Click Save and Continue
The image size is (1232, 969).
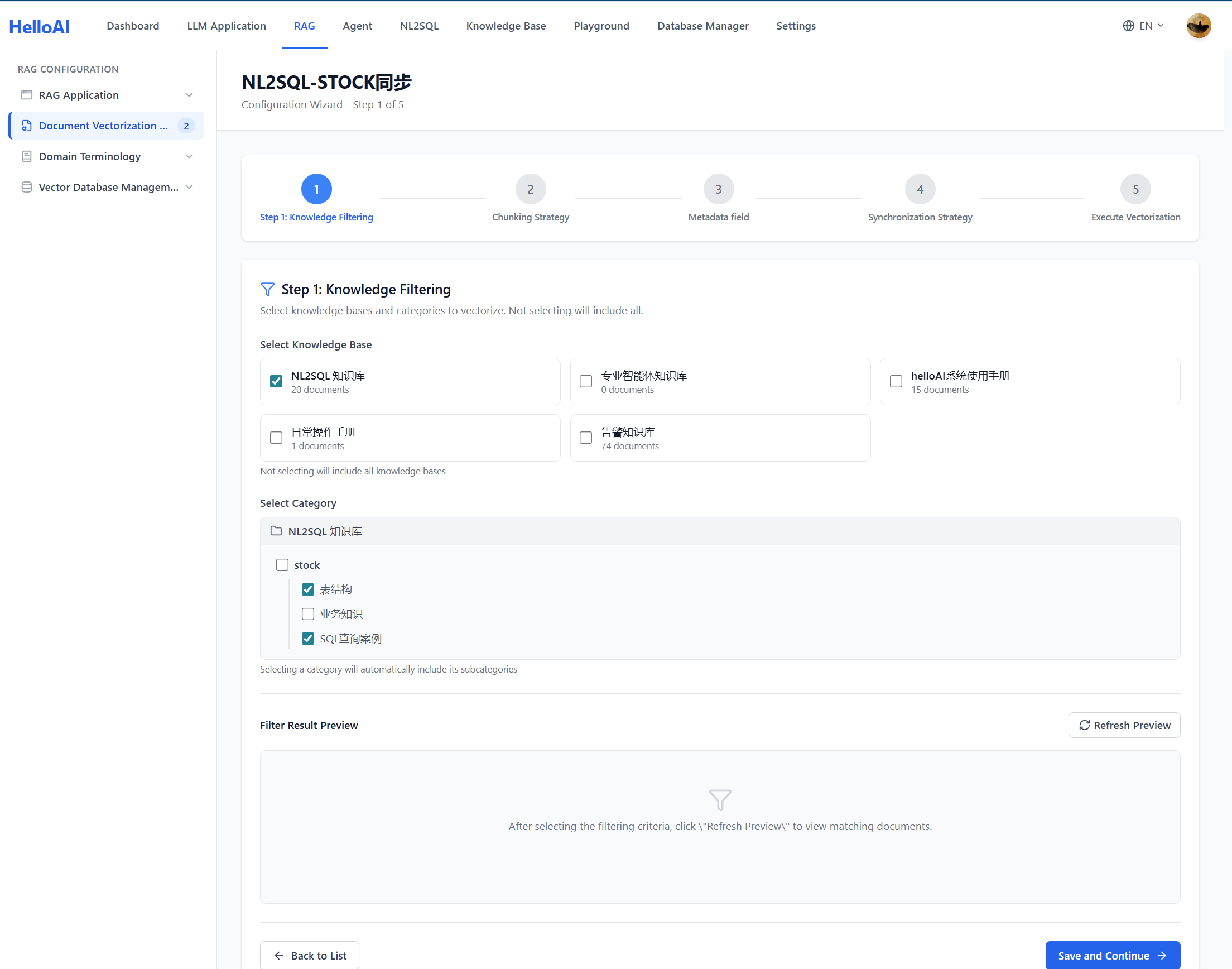pos(1112,956)
